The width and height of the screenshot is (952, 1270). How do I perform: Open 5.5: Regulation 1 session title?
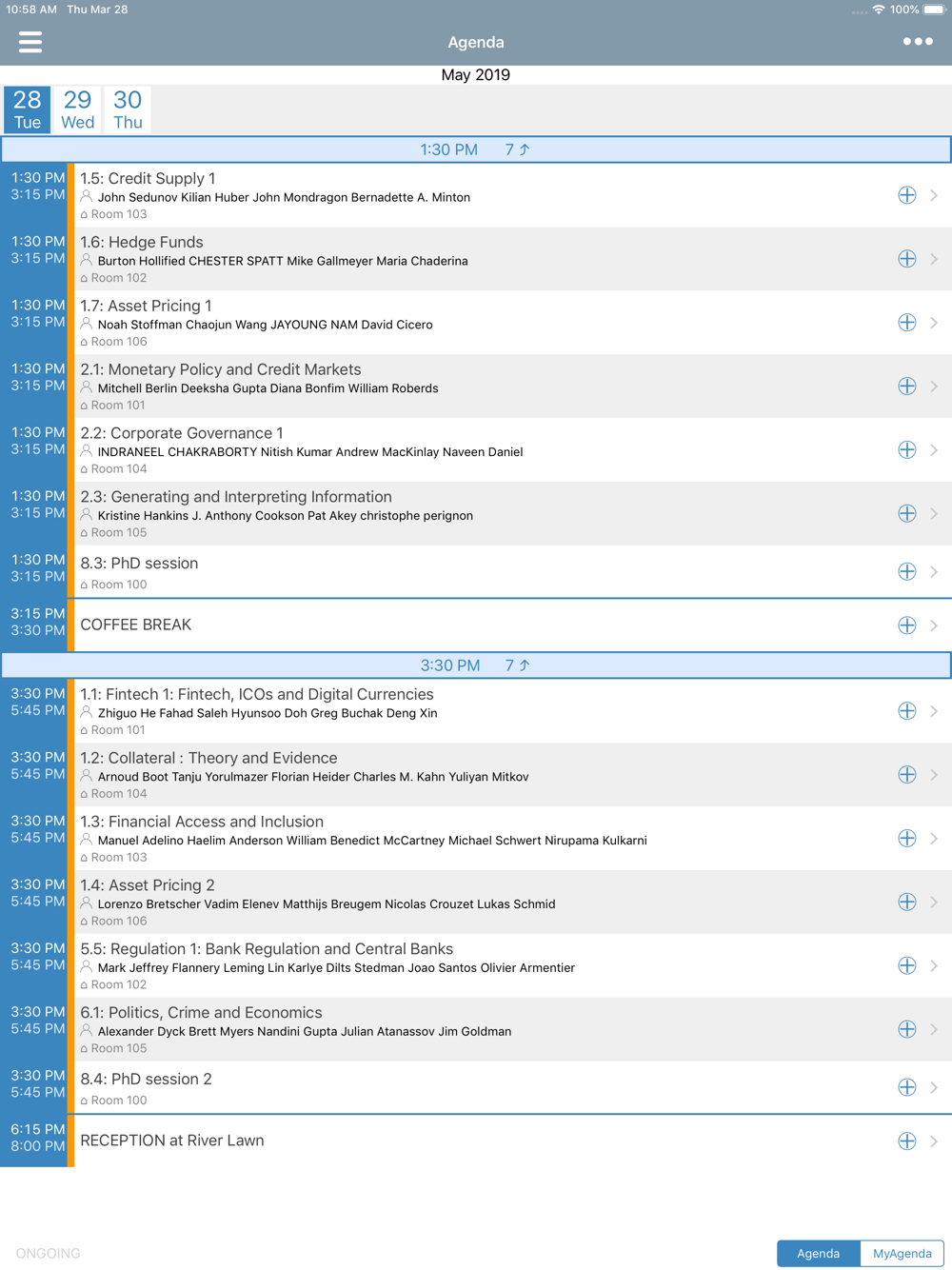[267, 949]
